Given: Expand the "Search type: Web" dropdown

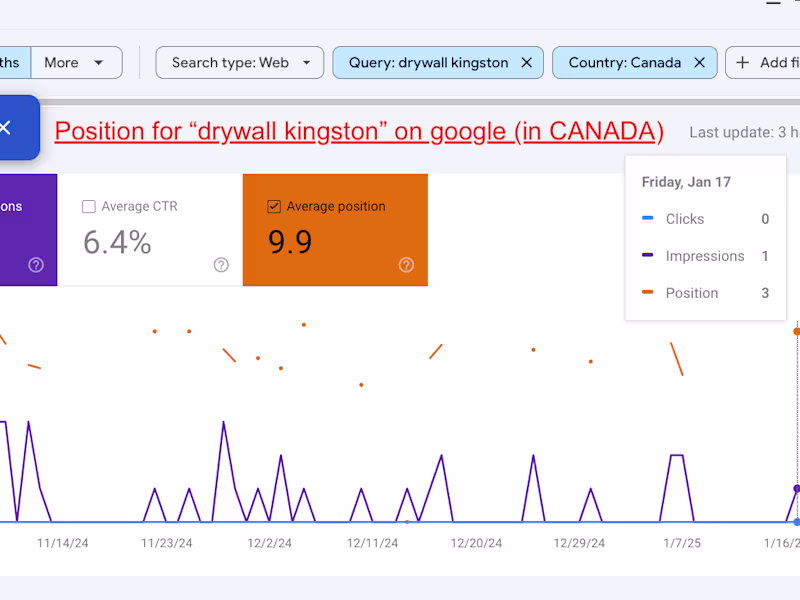Looking at the screenshot, I should [x=239, y=62].
